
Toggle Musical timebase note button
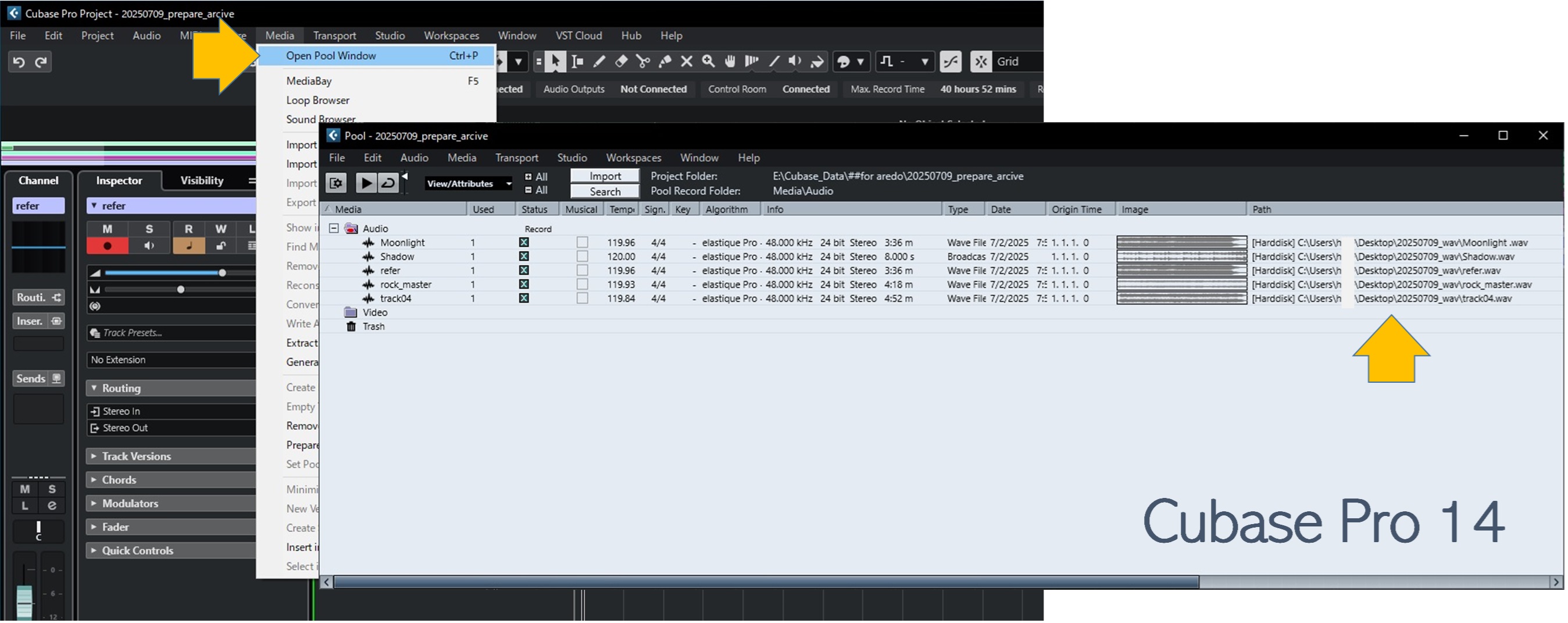click(x=189, y=246)
